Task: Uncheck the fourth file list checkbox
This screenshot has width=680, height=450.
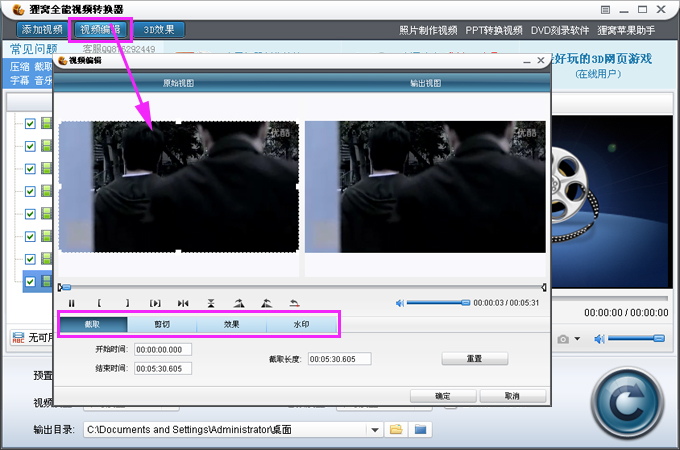Action: (x=30, y=191)
